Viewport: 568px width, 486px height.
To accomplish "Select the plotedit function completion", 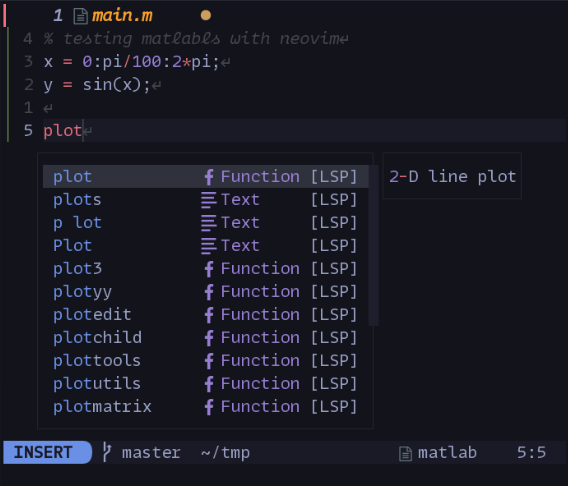I will click(x=206, y=315).
